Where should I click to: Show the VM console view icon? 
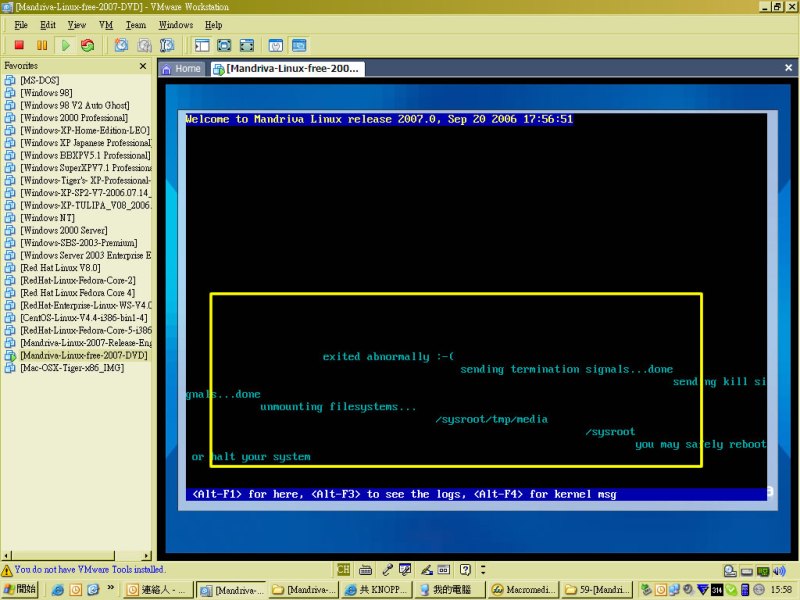[x=299, y=45]
